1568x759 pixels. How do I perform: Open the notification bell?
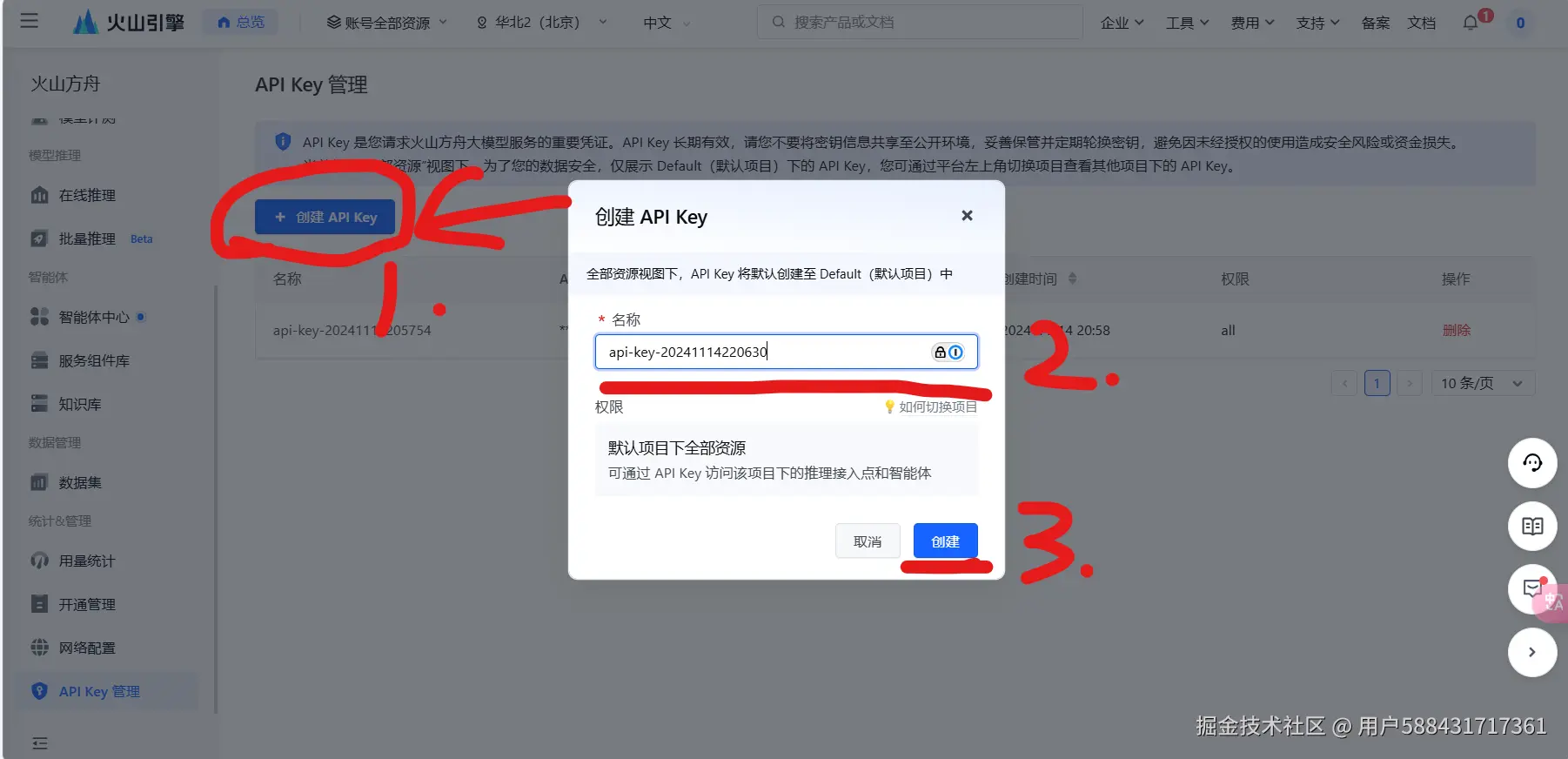[x=1471, y=23]
